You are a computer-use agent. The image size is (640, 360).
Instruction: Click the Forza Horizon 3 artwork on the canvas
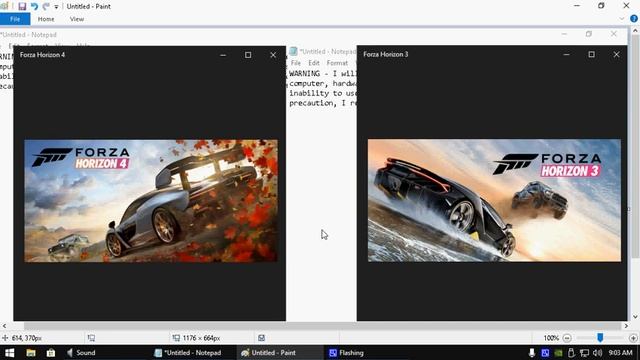[494, 200]
